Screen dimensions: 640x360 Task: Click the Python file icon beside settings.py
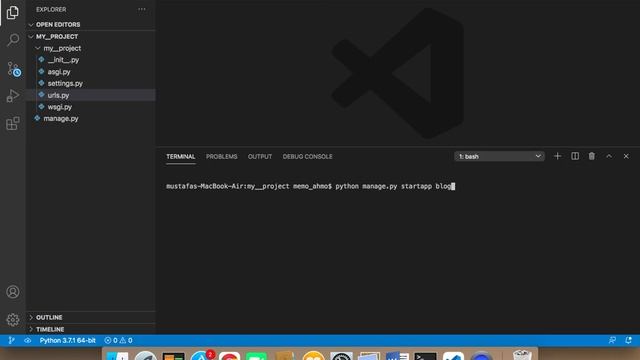[x=41, y=83]
